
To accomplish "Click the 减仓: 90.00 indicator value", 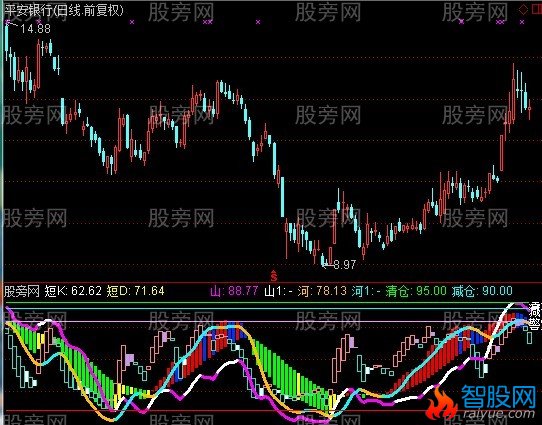I will (x=482, y=291).
